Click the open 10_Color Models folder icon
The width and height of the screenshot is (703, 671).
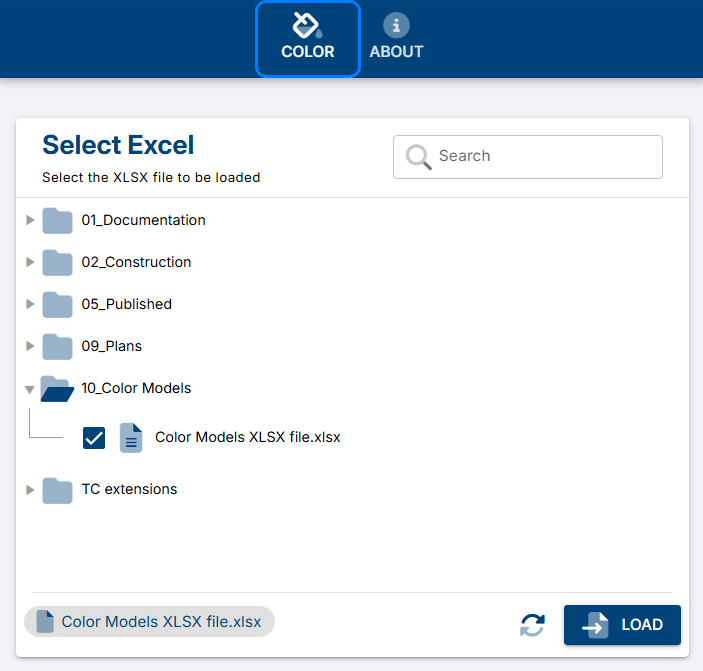(x=57, y=389)
